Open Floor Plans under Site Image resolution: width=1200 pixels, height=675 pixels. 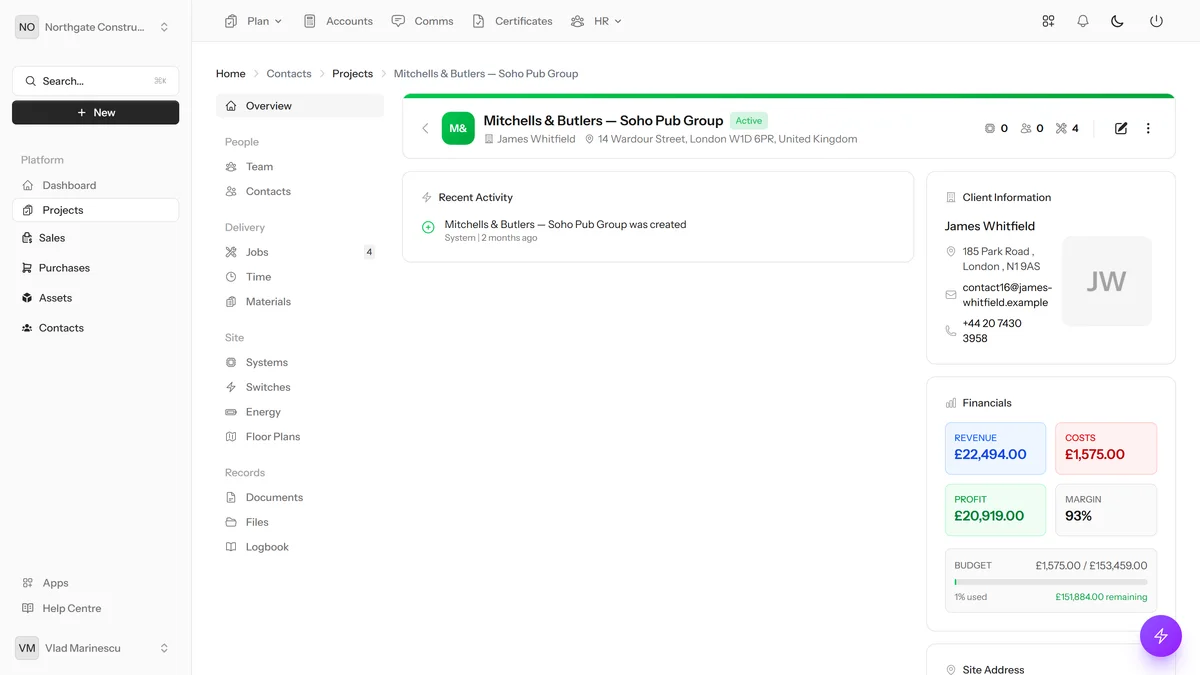pos(300,436)
